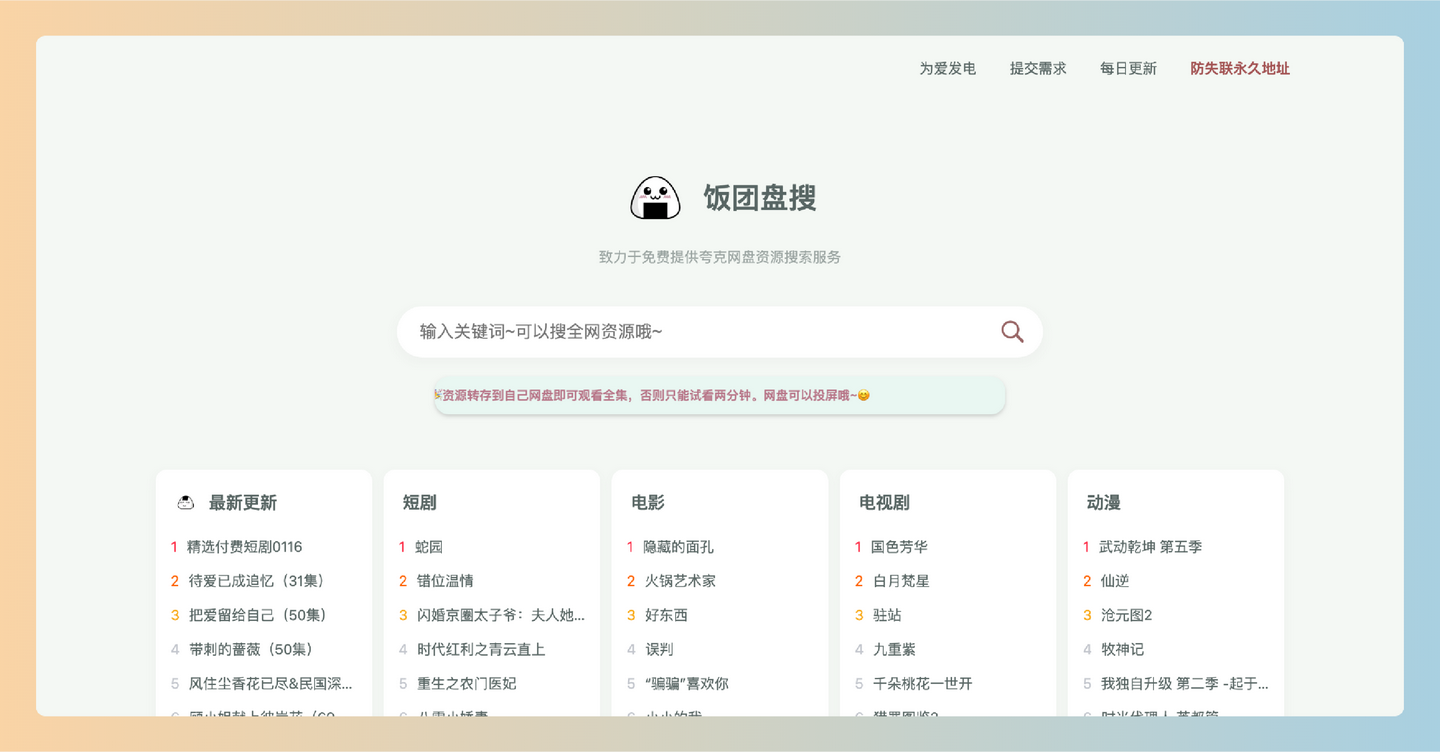The width and height of the screenshot is (1440, 752).
Task: Open the movie 隐藏的面孔
Action: point(678,547)
